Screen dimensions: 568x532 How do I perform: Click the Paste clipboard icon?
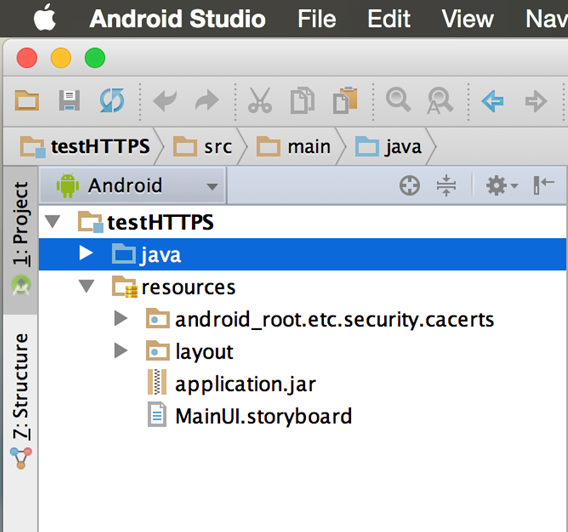pyautogui.click(x=345, y=100)
